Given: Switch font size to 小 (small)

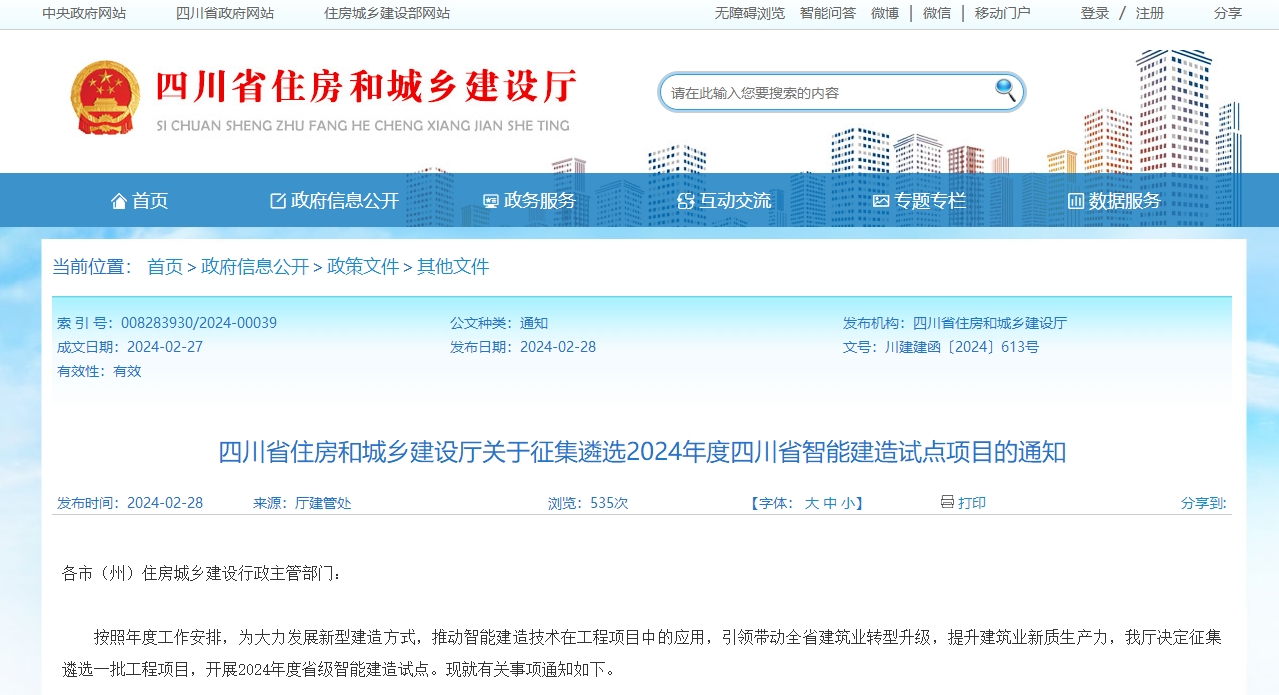Looking at the screenshot, I should (850, 503).
